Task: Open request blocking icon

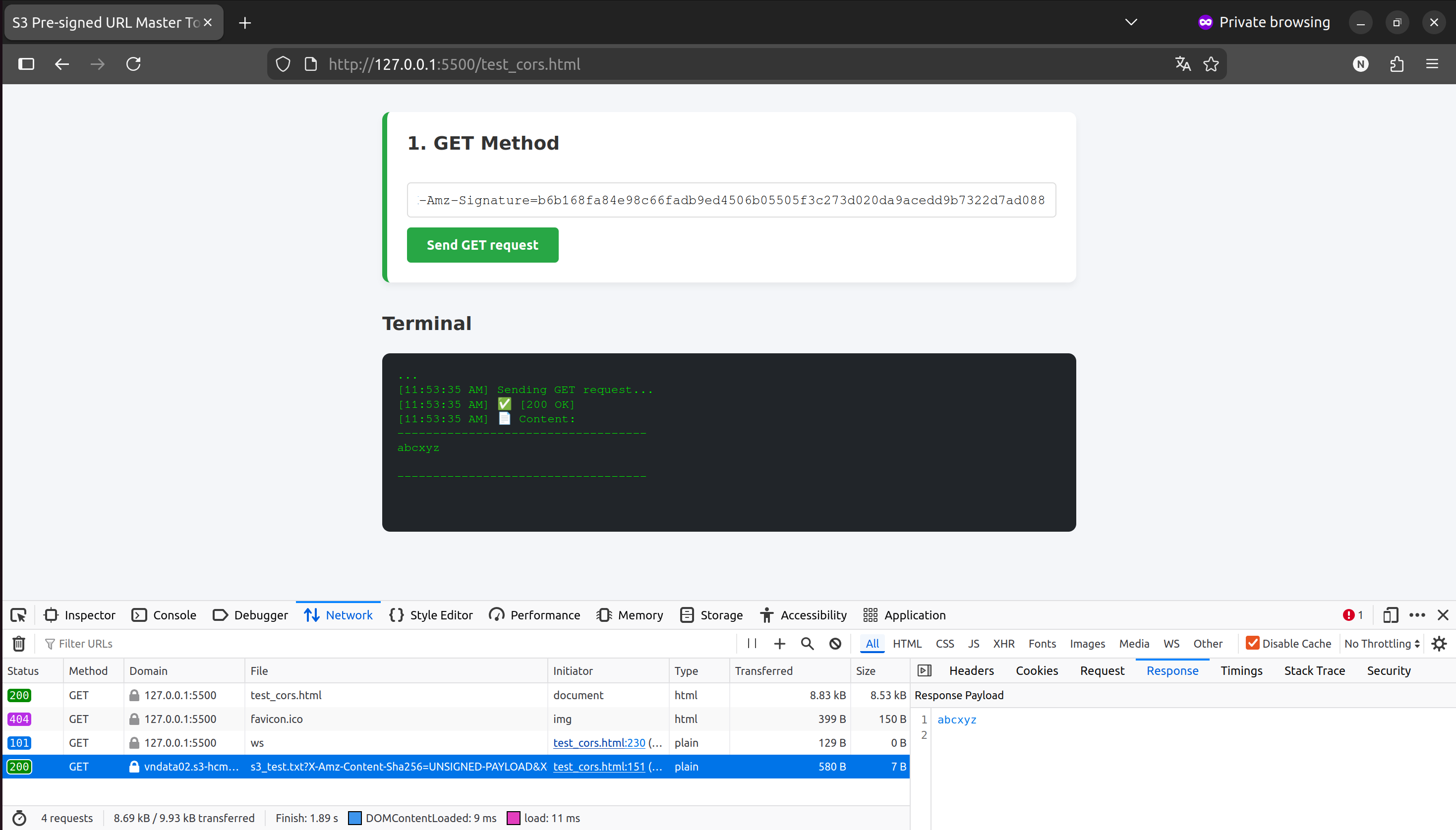Action: tap(835, 644)
